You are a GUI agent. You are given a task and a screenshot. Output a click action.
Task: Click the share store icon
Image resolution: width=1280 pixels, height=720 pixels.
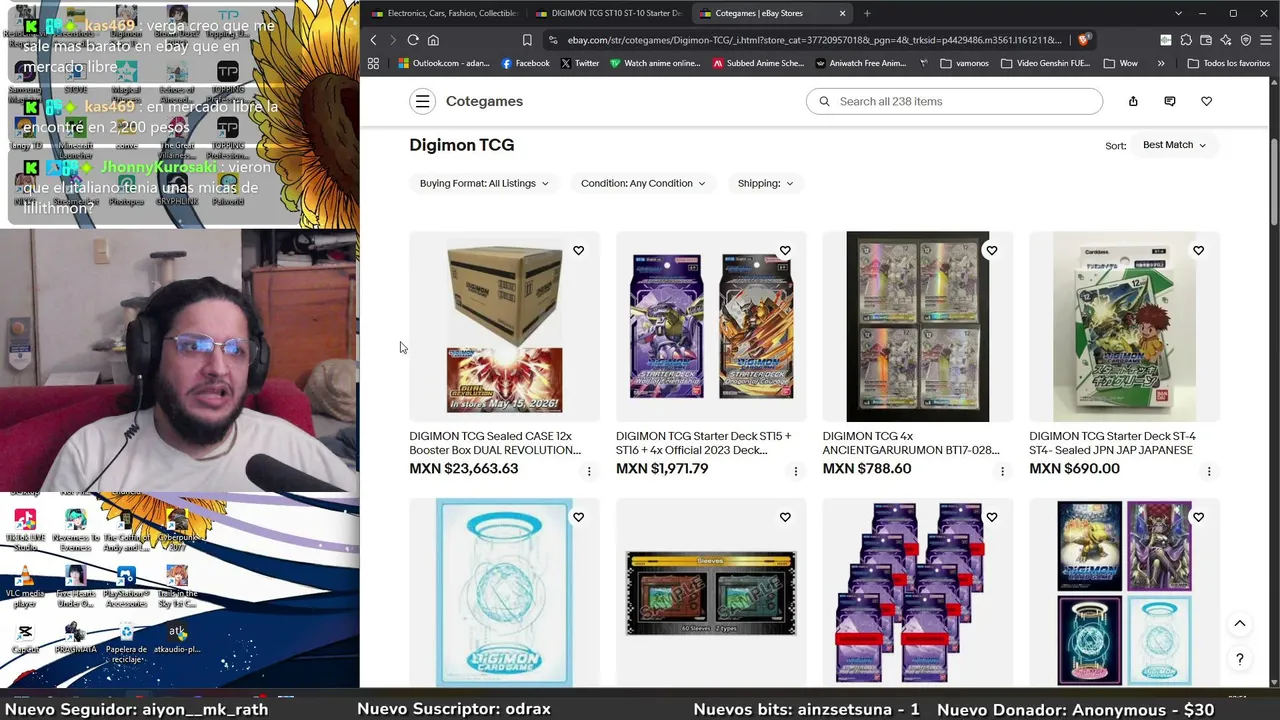click(1133, 101)
